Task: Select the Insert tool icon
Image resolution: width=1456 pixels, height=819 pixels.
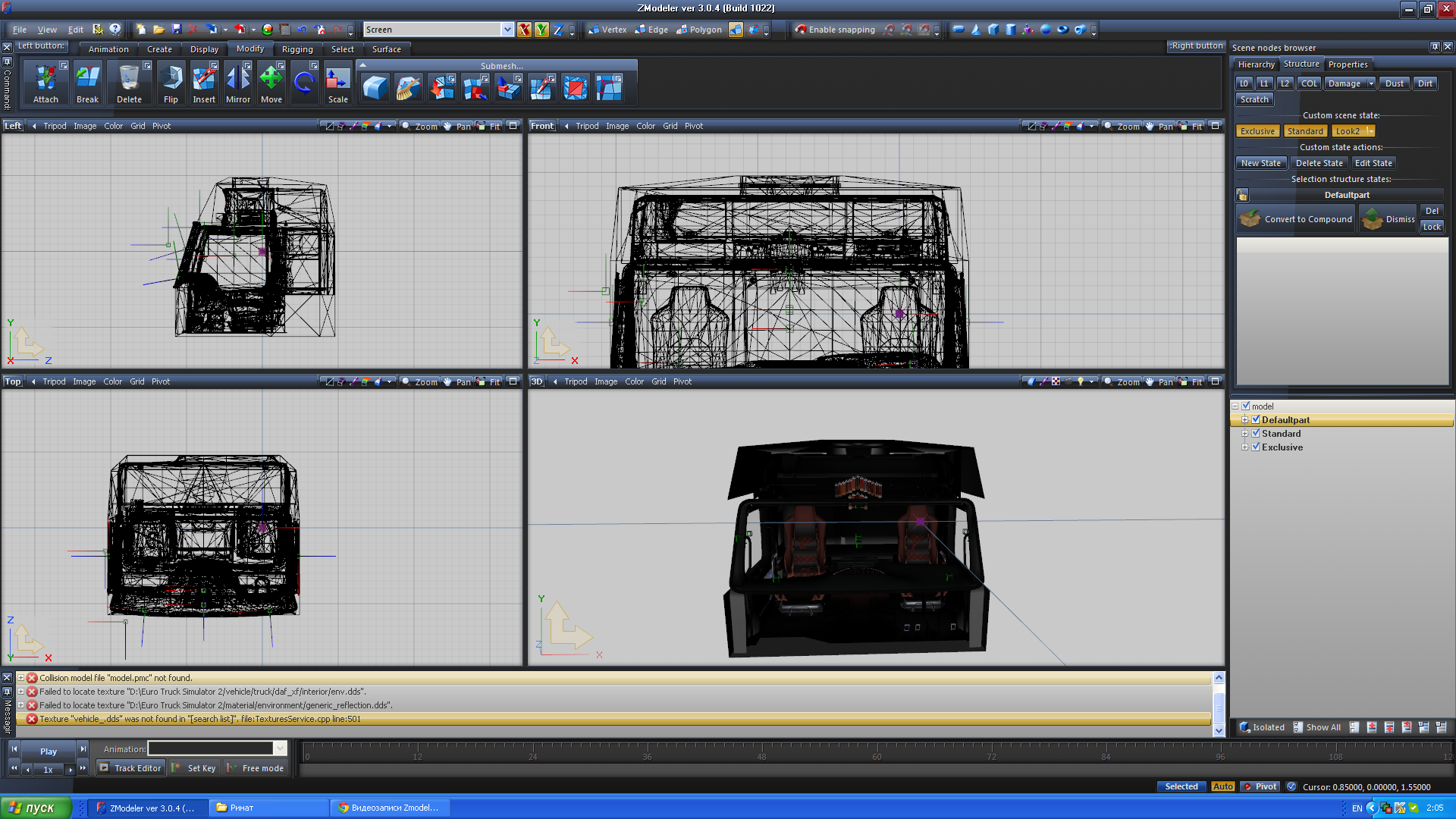Action: point(204,79)
